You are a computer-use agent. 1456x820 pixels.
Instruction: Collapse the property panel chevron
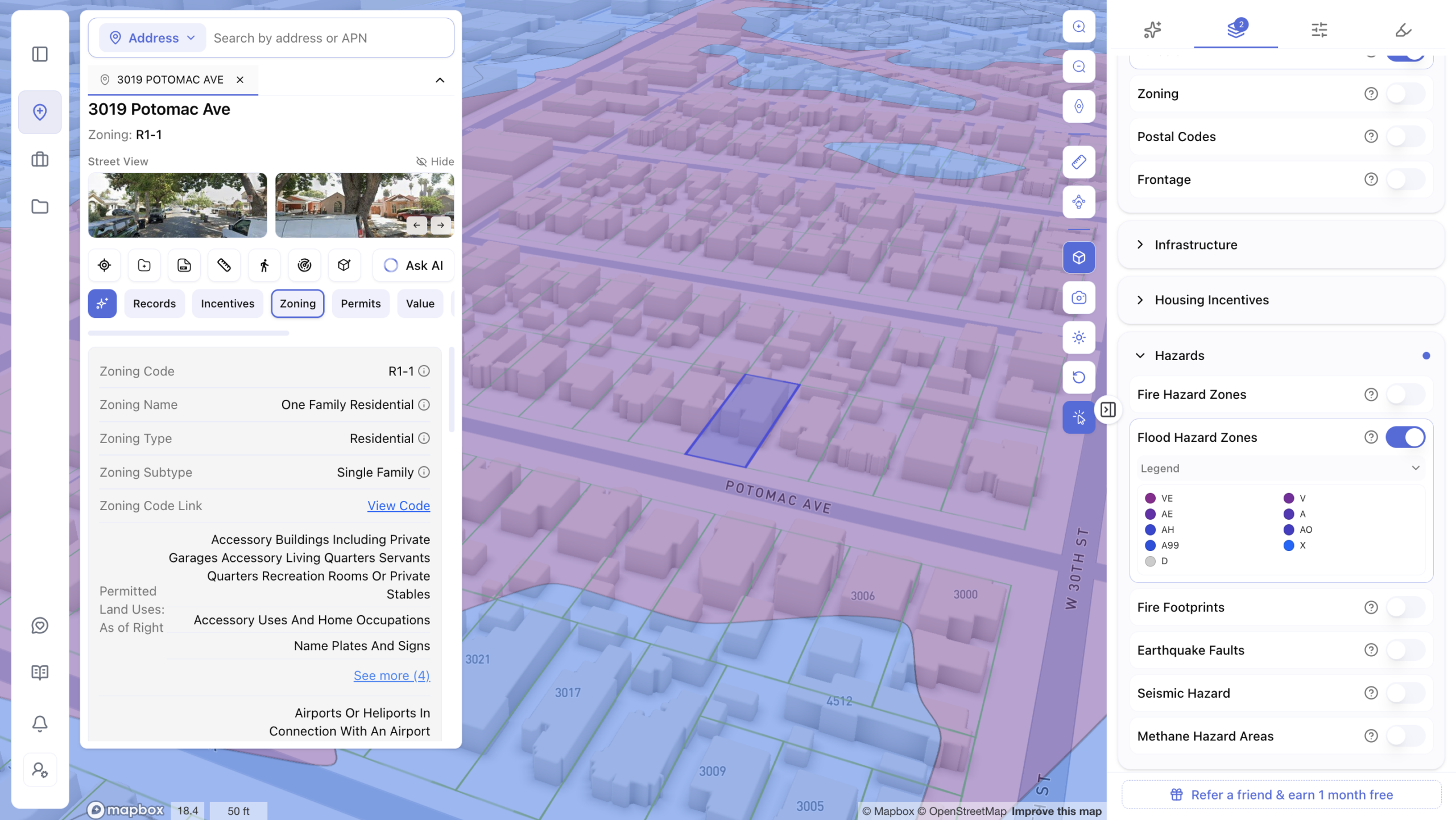click(x=440, y=80)
